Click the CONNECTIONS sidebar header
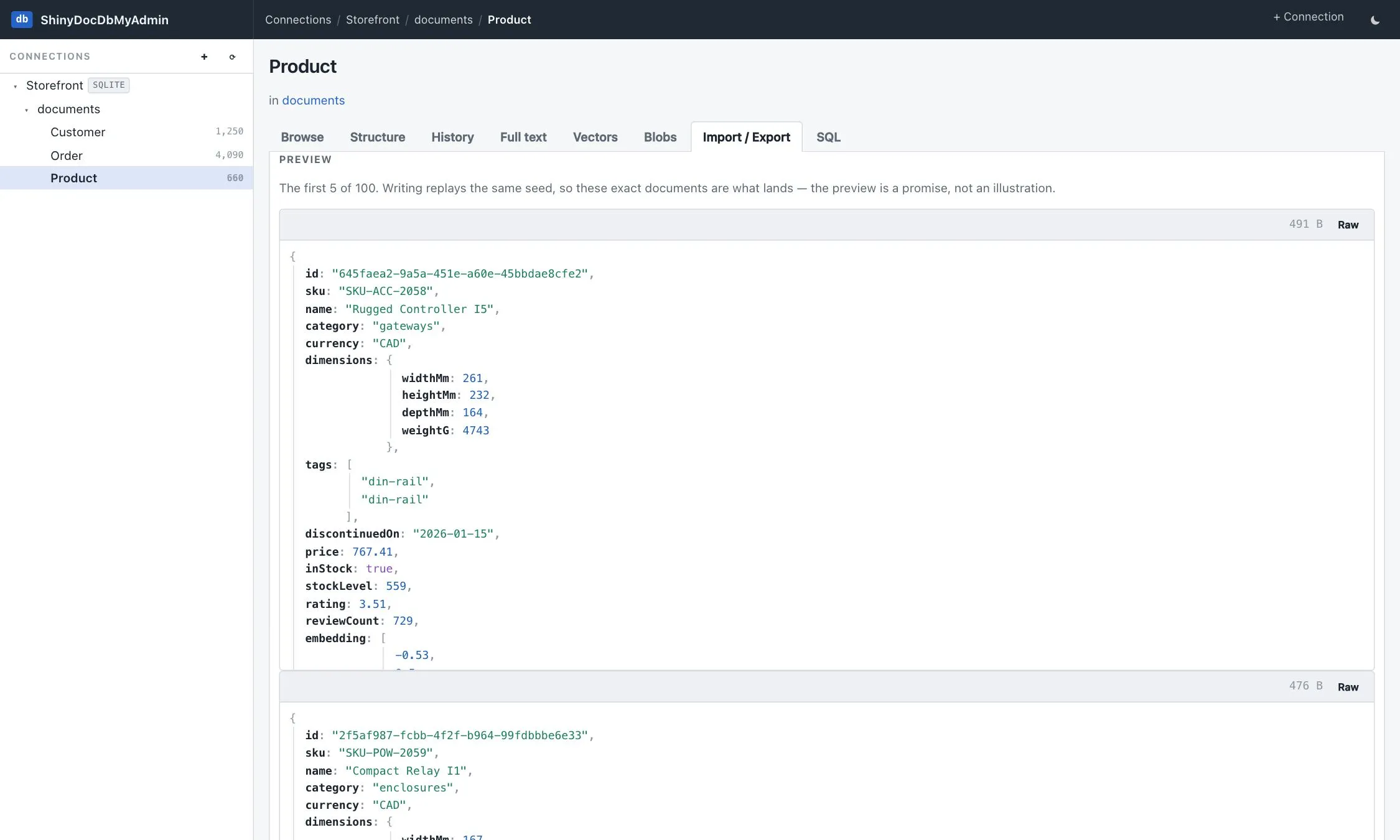1400x840 pixels. (50, 57)
